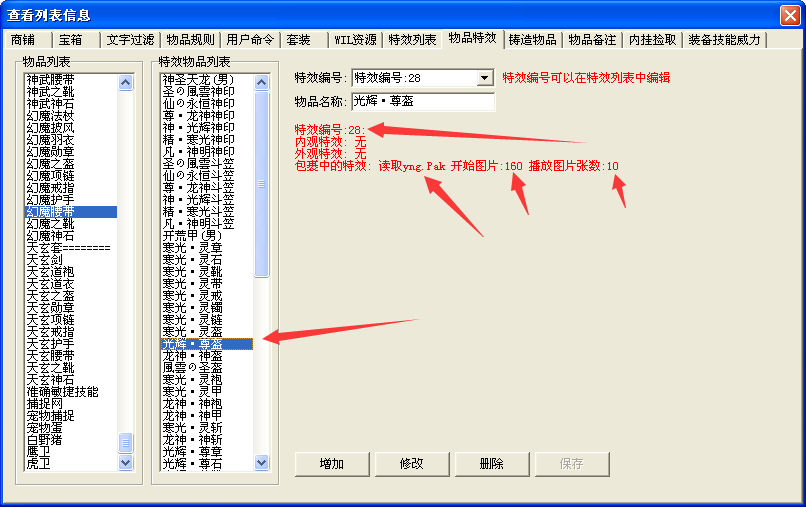Click the disabled 保存 button

click(x=572, y=464)
